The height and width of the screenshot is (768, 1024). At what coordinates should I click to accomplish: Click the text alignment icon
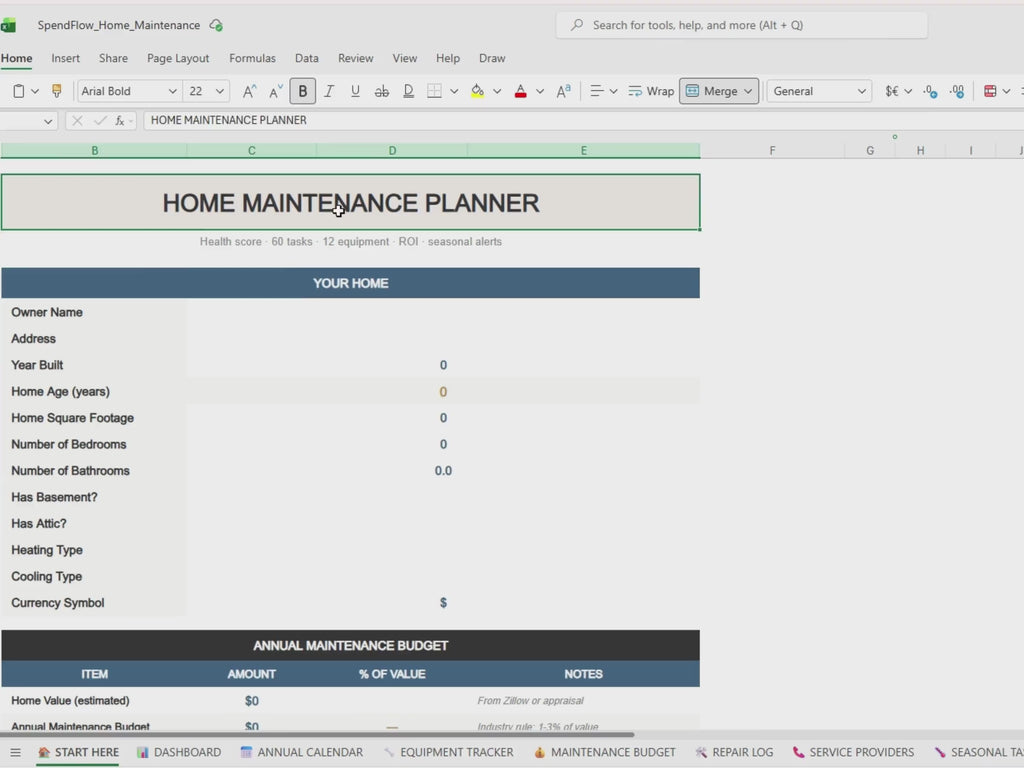(x=596, y=91)
